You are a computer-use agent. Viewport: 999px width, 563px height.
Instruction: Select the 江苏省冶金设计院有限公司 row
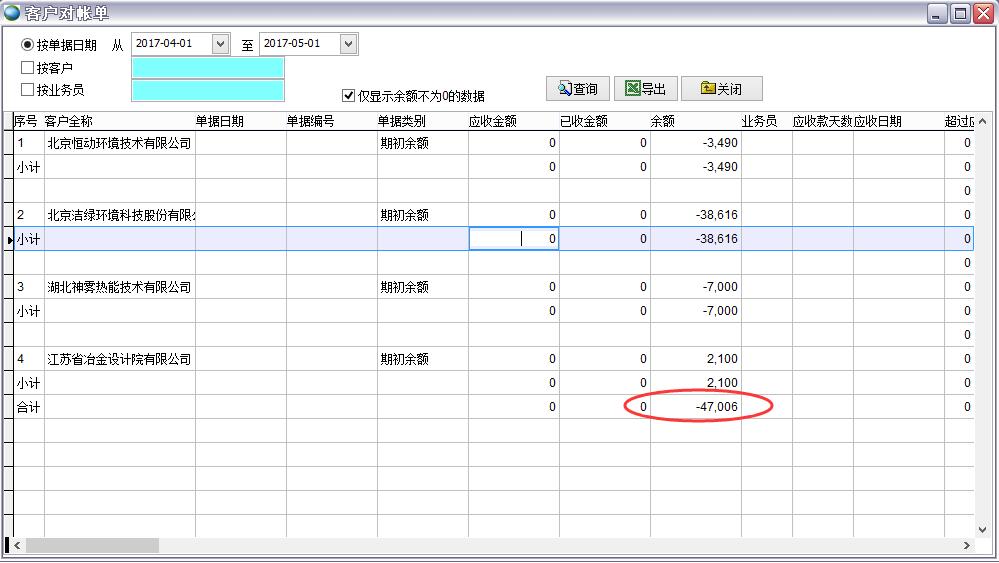tap(118, 359)
